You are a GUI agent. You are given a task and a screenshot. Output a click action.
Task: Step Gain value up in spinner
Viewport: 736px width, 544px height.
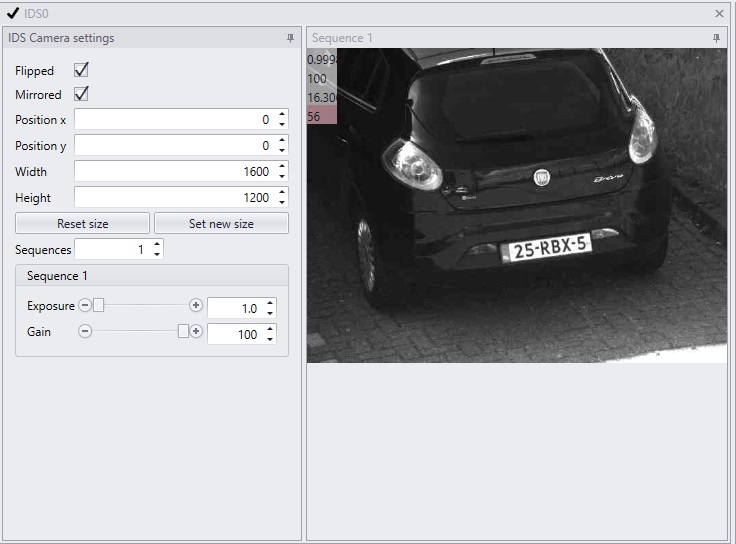270,329
